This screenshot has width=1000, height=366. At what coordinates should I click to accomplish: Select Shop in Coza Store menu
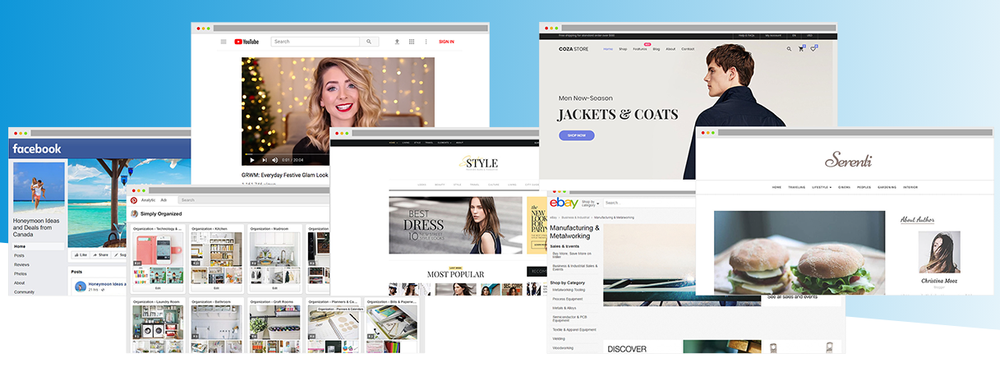623,49
